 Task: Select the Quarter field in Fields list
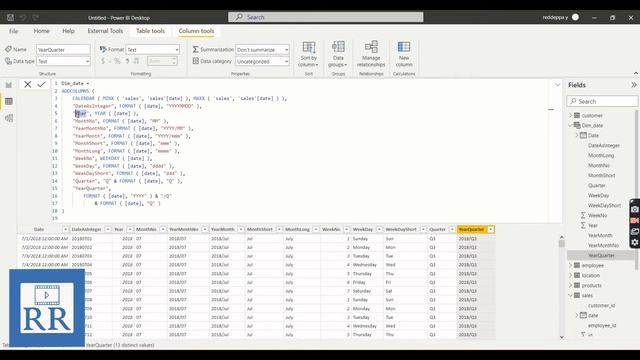[596, 185]
